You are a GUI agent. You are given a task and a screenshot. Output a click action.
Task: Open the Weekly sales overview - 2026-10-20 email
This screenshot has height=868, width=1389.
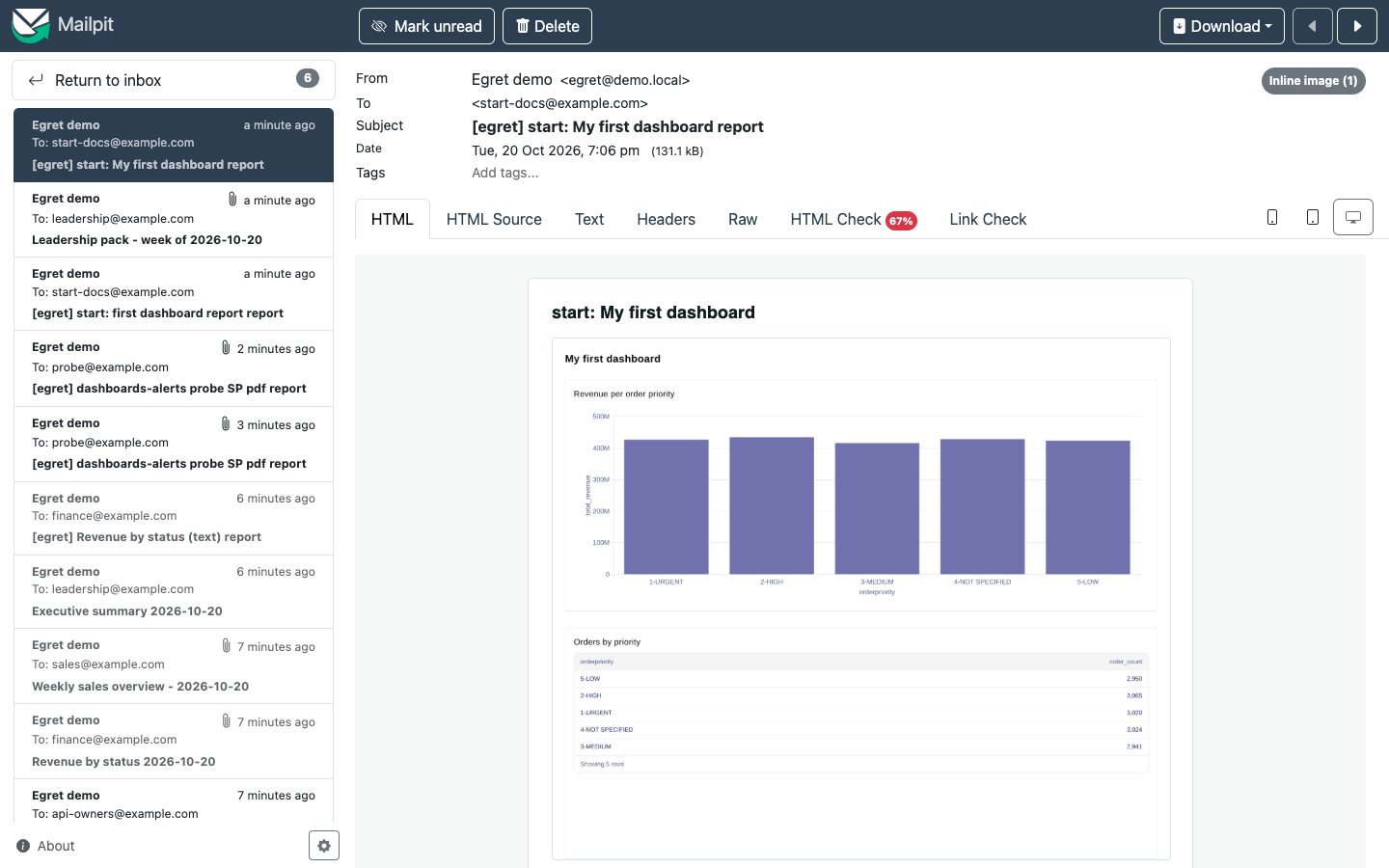(174, 666)
